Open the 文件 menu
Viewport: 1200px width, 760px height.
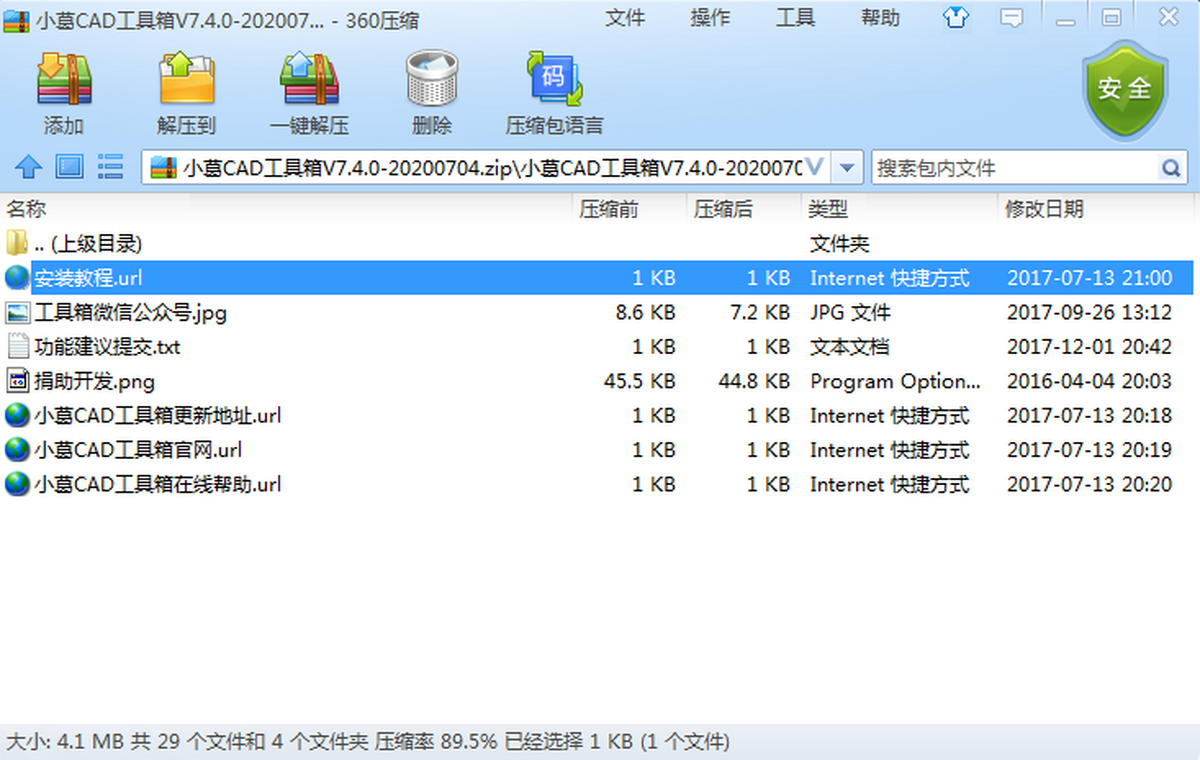625,18
